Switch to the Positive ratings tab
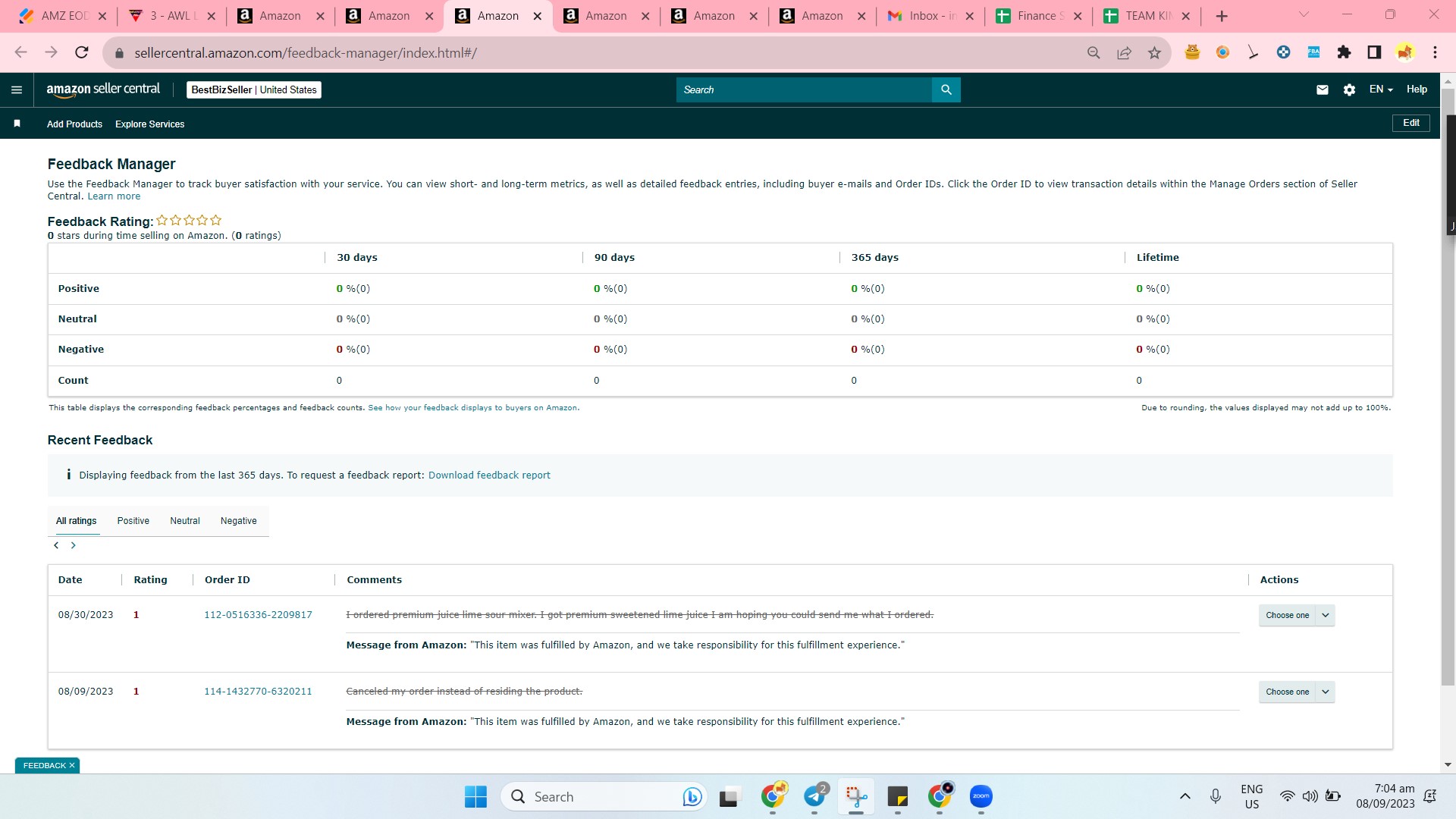The width and height of the screenshot is (1456, 819). 133,521
